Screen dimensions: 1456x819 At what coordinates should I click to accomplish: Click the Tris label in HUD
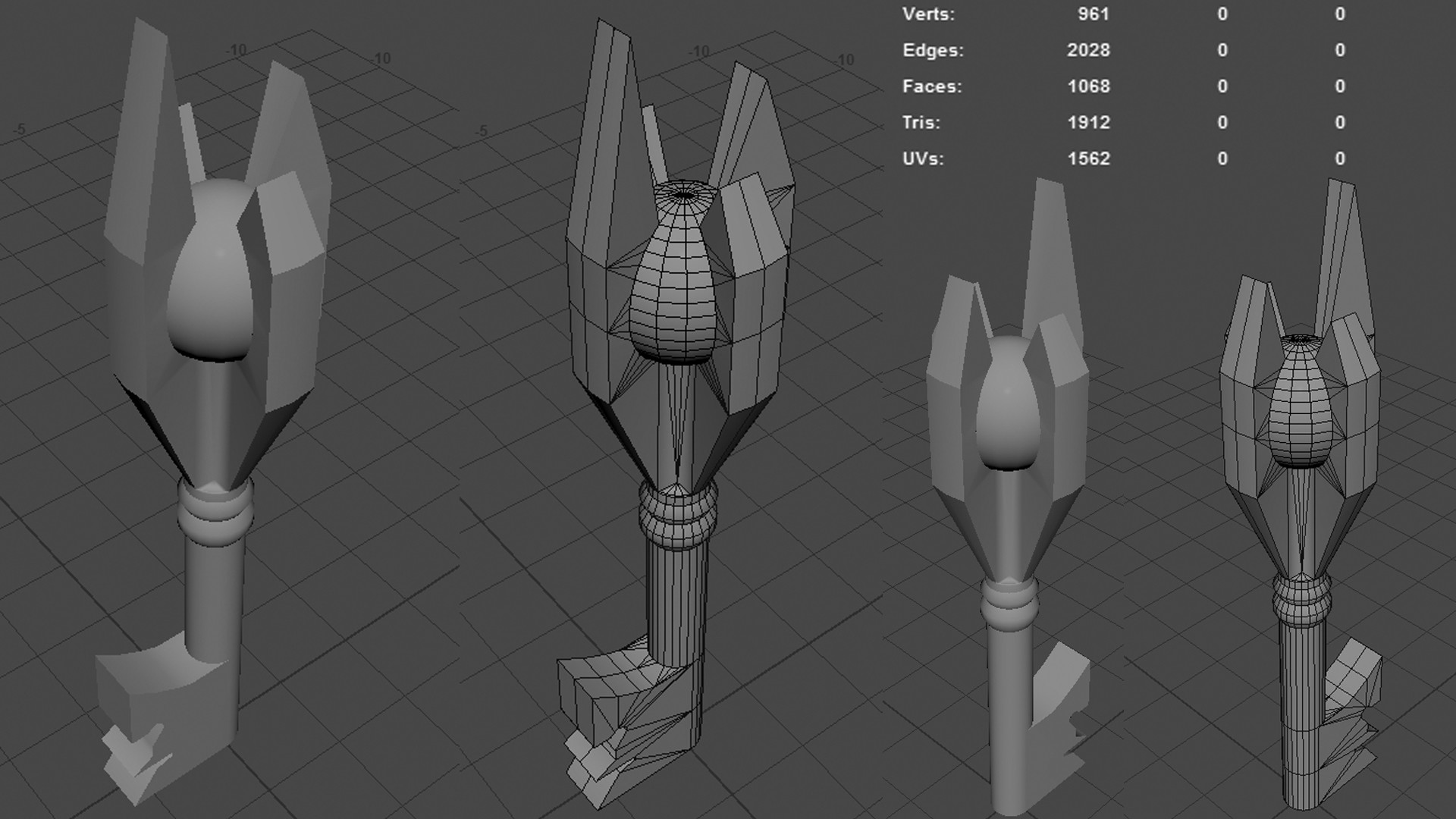point(921,122)
